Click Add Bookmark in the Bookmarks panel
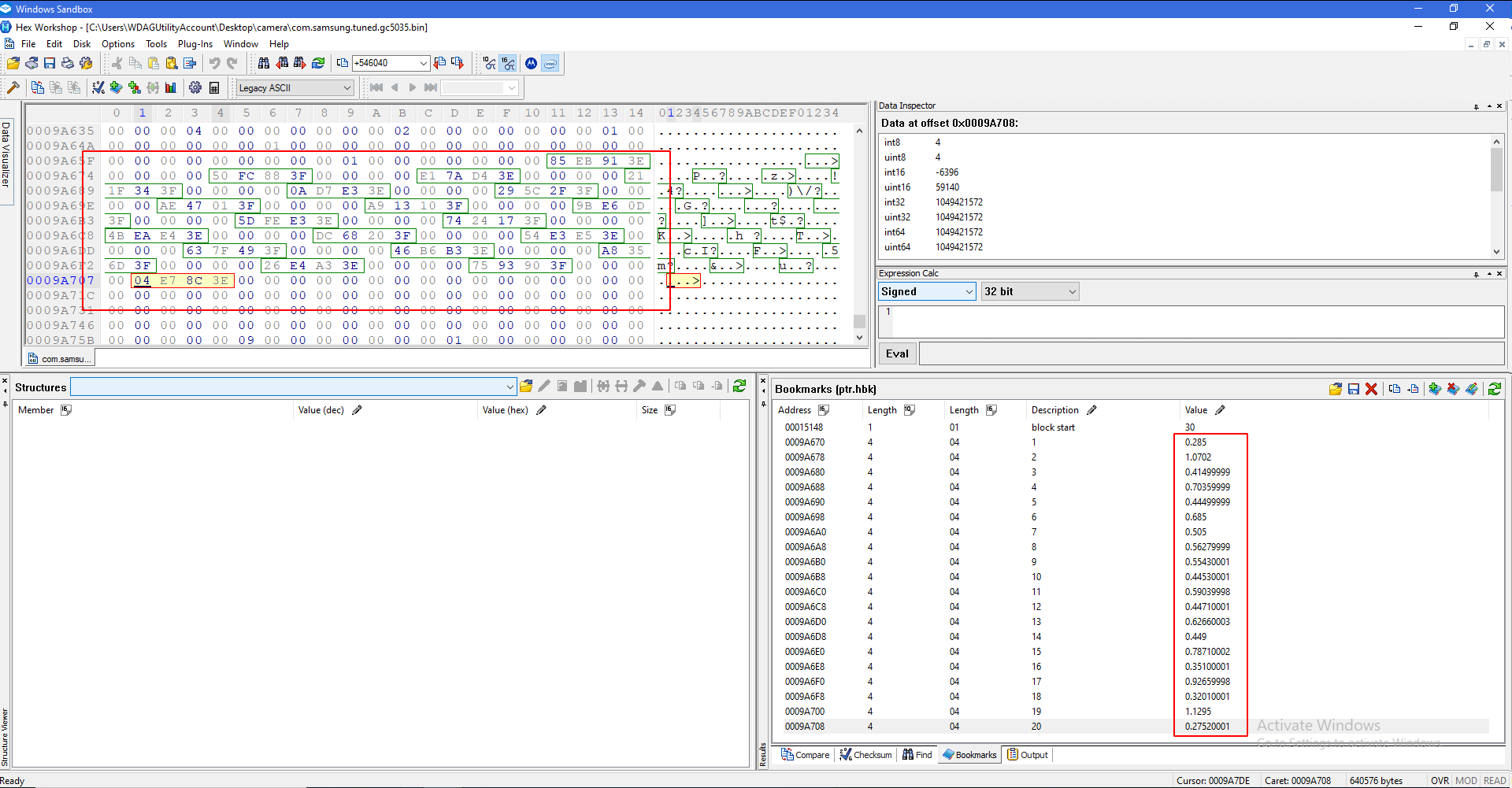 tap(1435, 389)
